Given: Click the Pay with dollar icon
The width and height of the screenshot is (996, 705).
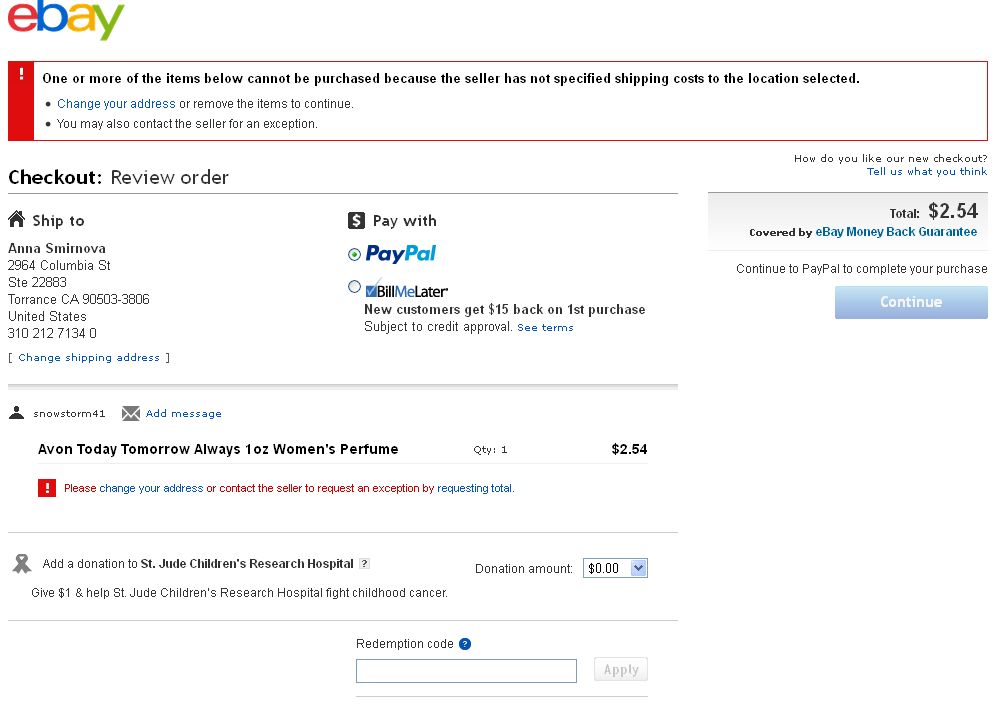Looking at the screenshot, I should tap(356, 220).
